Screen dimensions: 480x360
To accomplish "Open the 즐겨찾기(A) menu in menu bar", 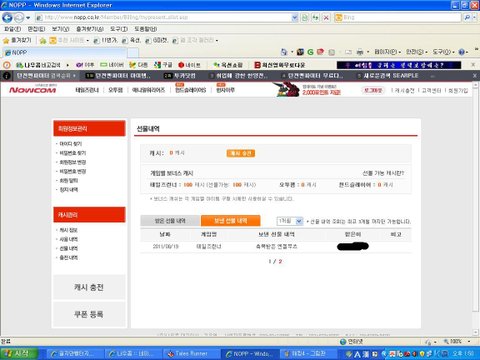I will pyautogui.click(x=90, y=29).
